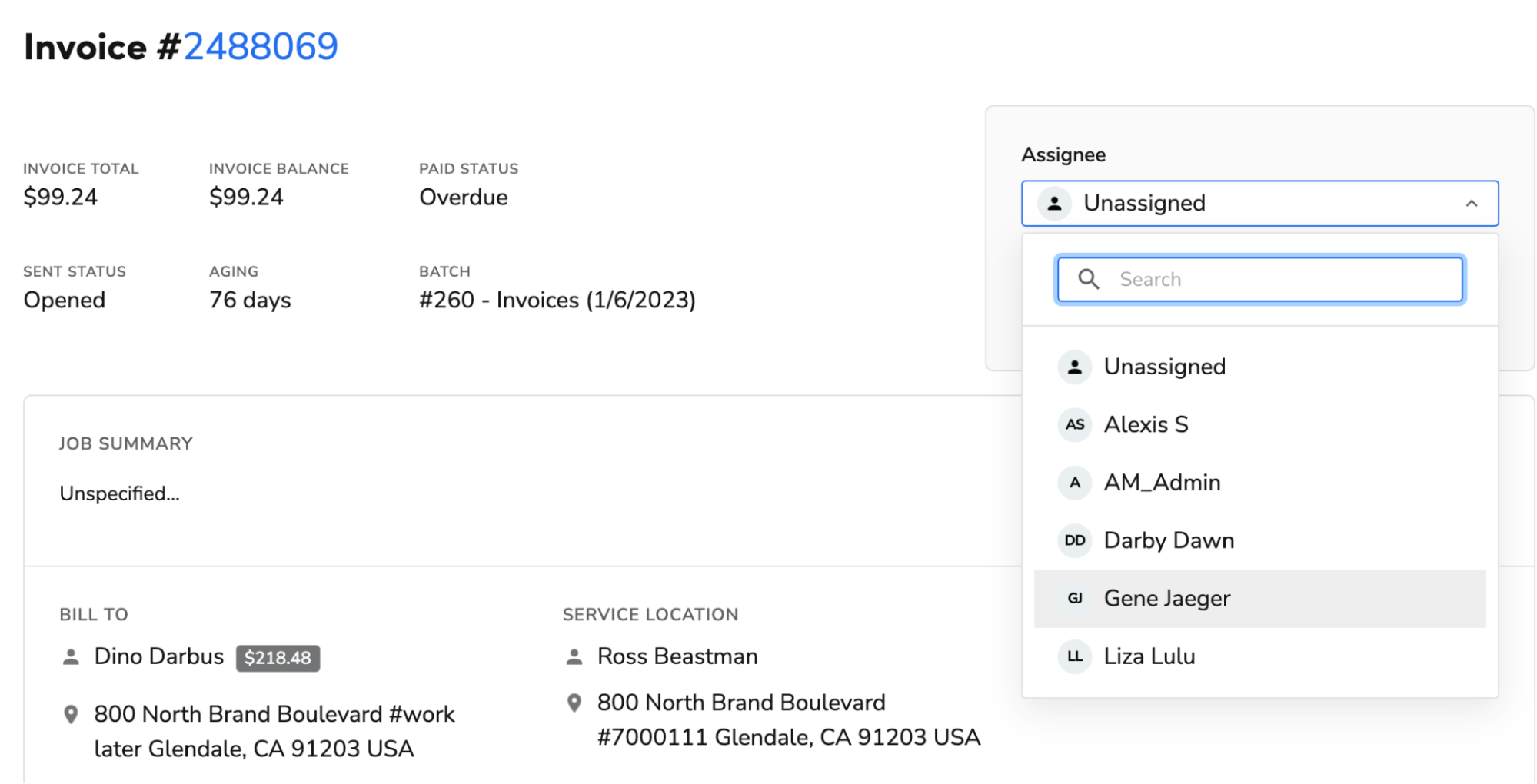Click the batch link #260 - Invoices
Screen dimensions: 1537x784
click(557, 300)
